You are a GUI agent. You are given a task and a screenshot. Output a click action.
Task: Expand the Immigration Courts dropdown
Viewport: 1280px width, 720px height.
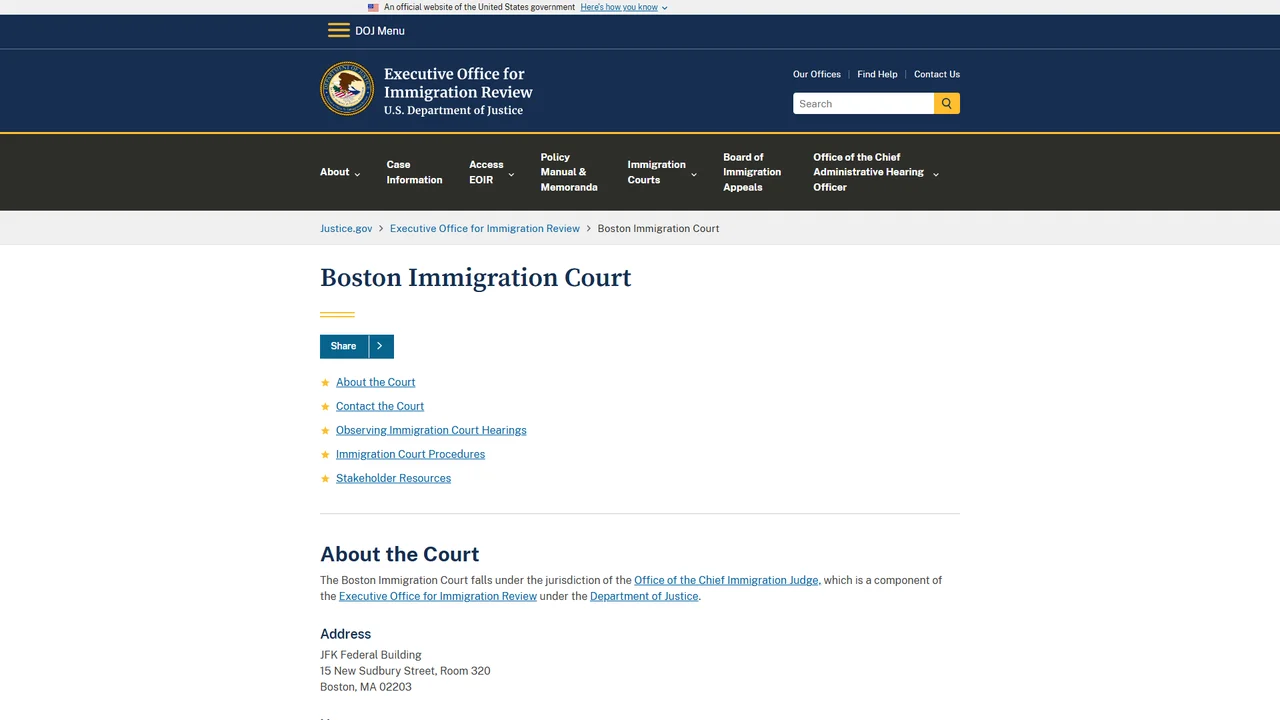pos(662,172)
